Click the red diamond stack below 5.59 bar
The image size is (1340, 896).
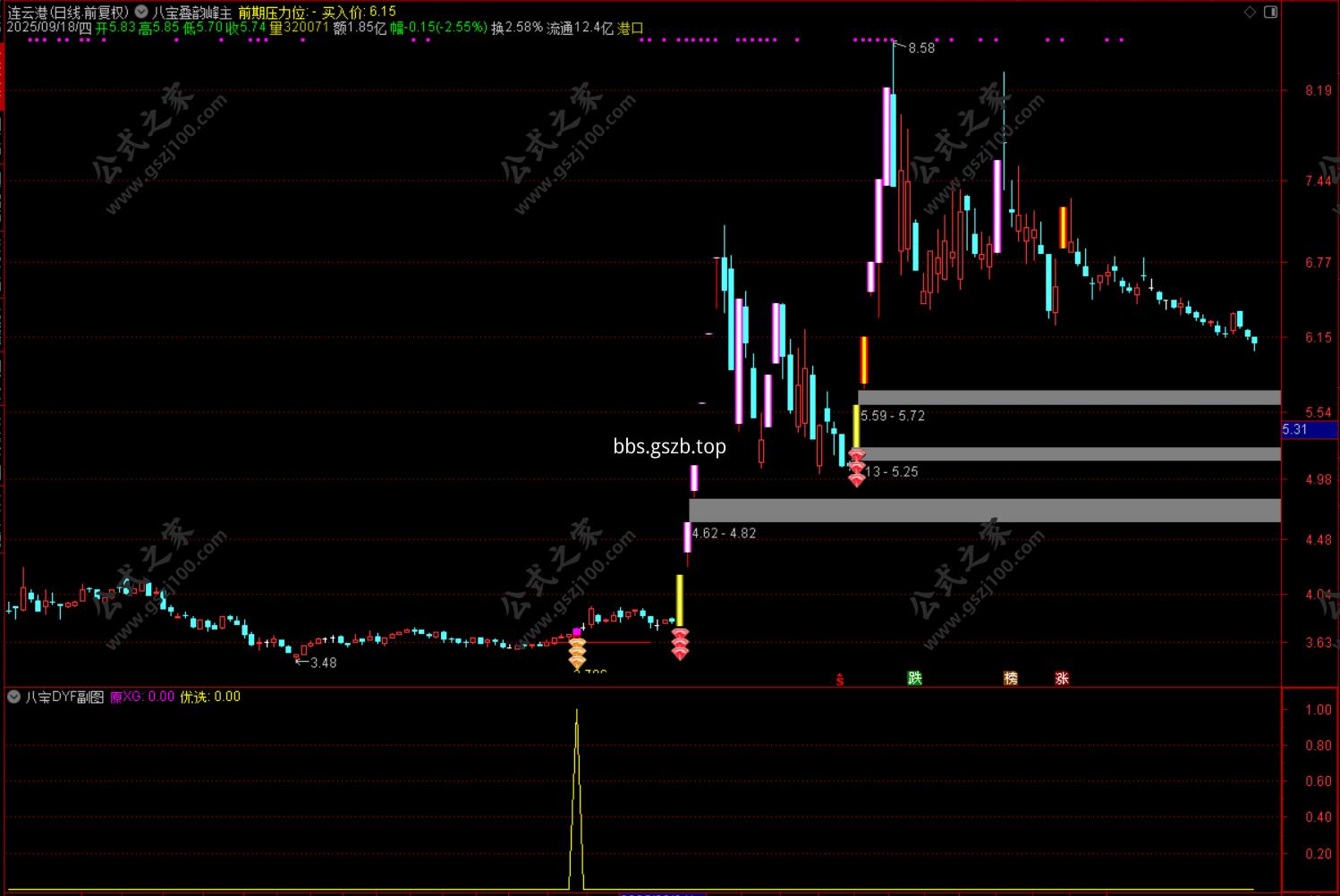[857, 468]
